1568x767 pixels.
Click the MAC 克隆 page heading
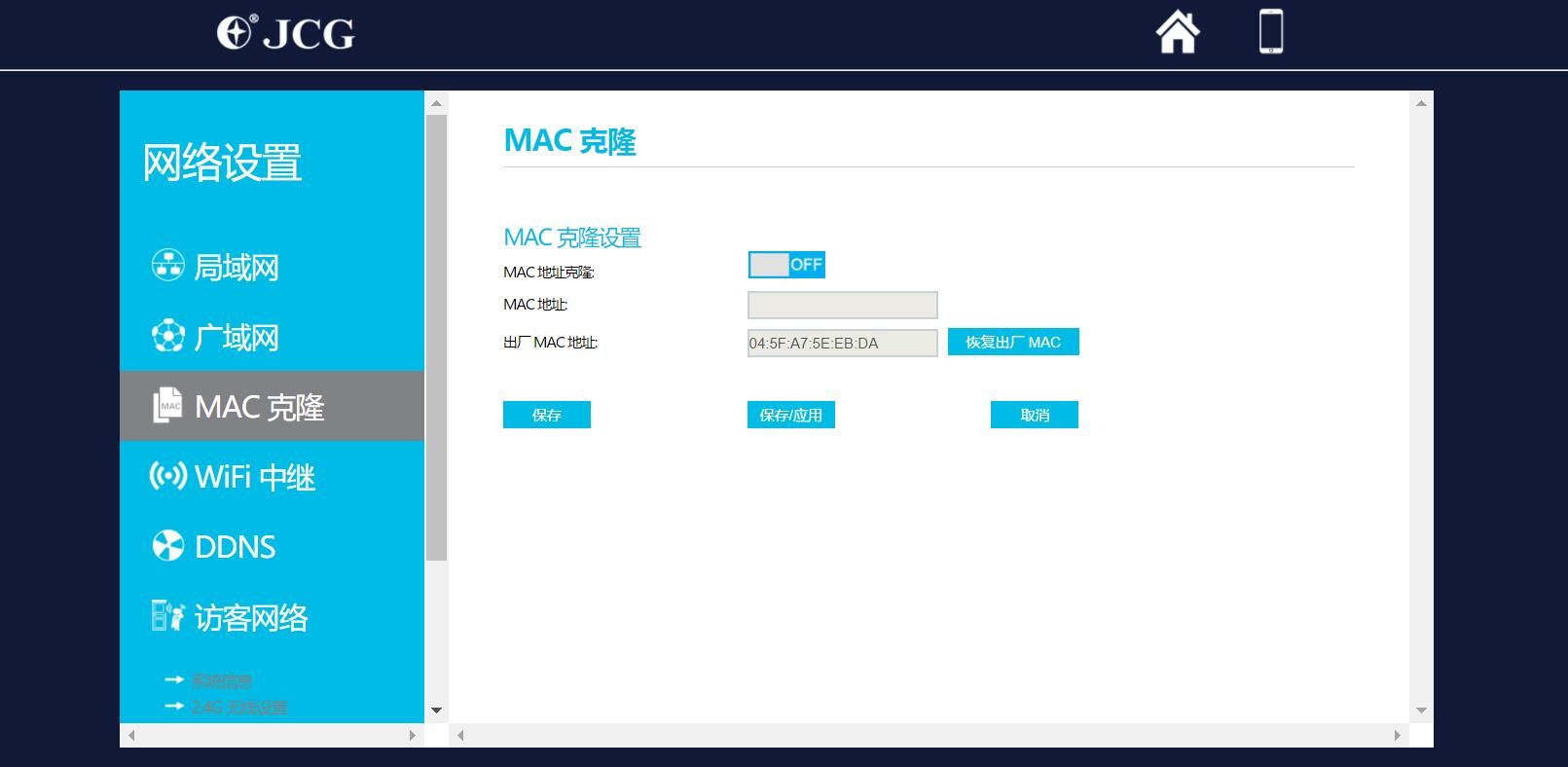click(x=569, y=141)
